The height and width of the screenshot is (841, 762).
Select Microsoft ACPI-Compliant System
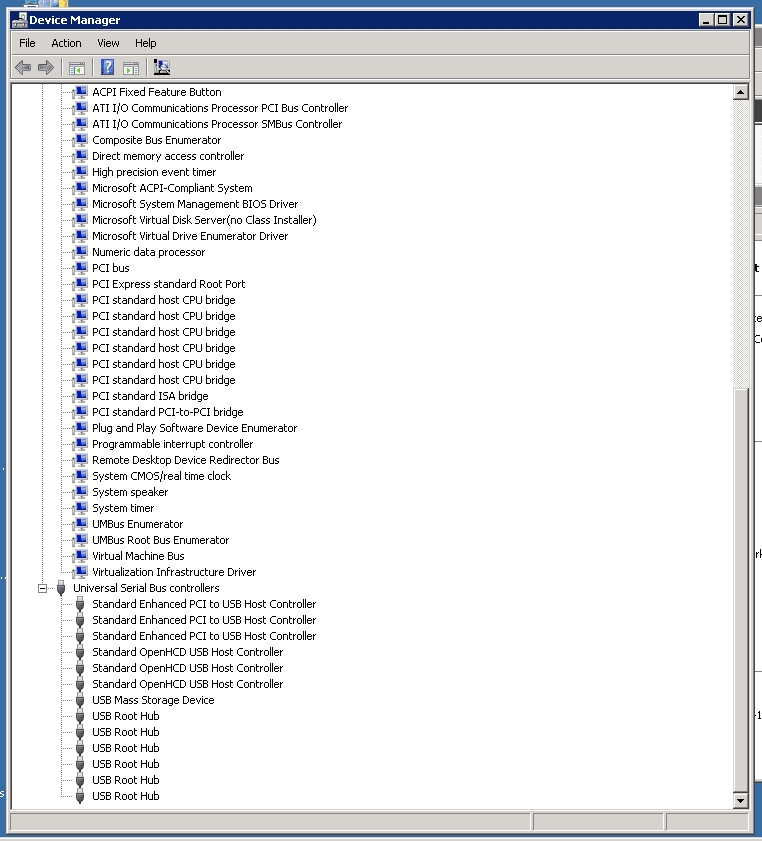tap(172, 188)
